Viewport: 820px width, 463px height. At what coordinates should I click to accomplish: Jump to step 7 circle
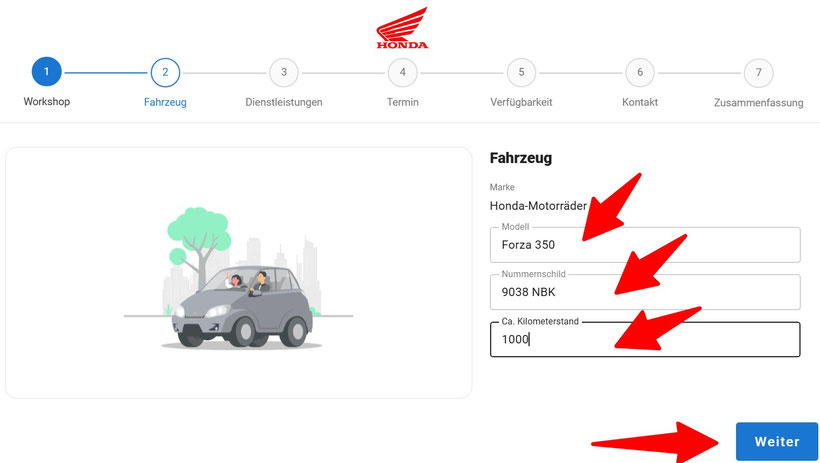(x=759, y=72)
